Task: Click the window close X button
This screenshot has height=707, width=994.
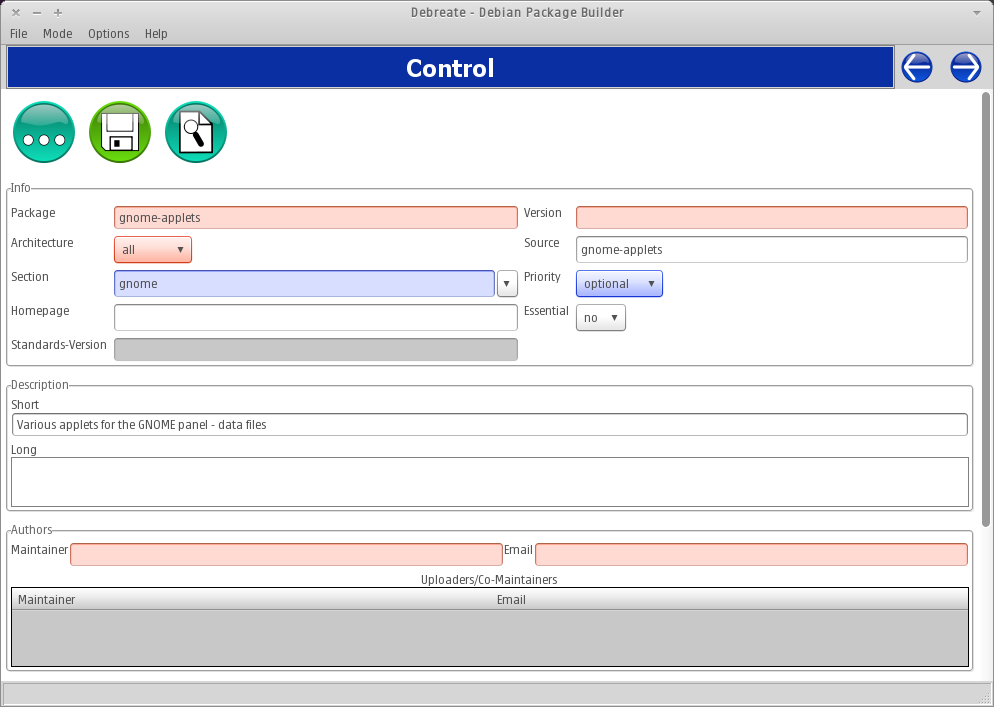Action: 16,13
